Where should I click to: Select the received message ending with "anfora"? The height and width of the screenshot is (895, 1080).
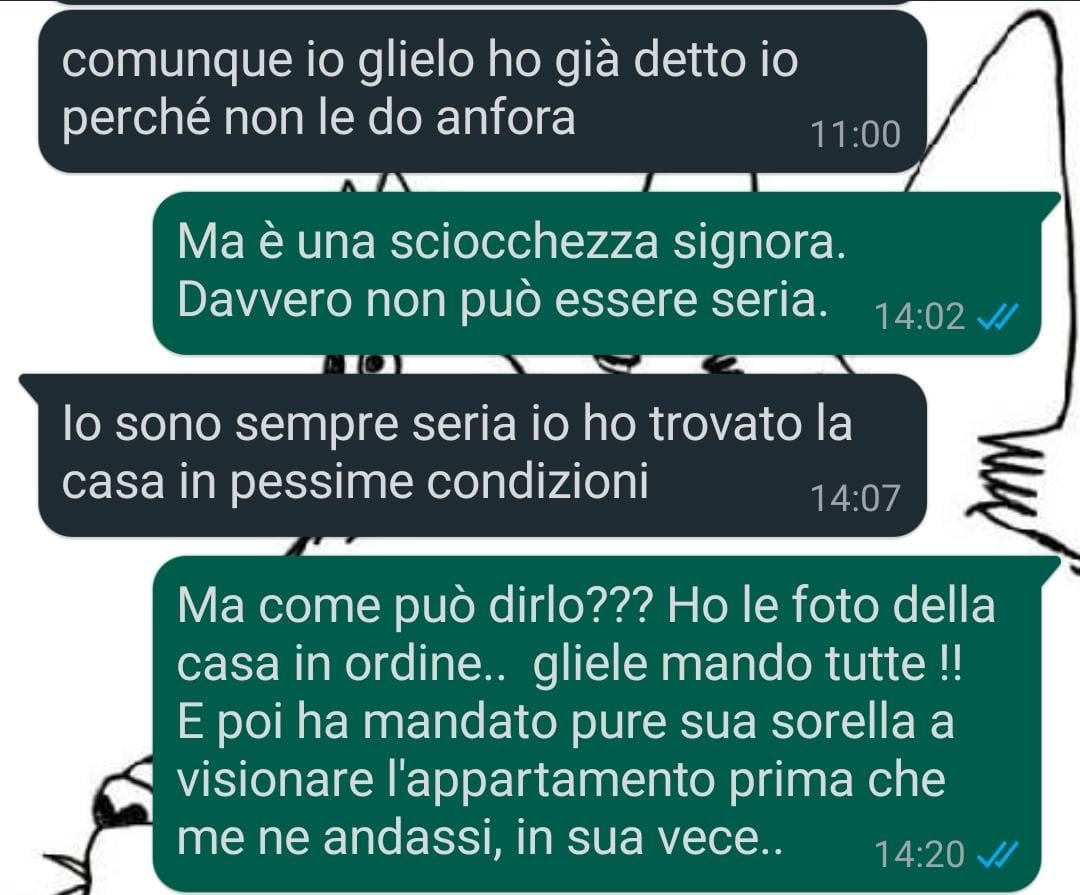tap(482, 92)
